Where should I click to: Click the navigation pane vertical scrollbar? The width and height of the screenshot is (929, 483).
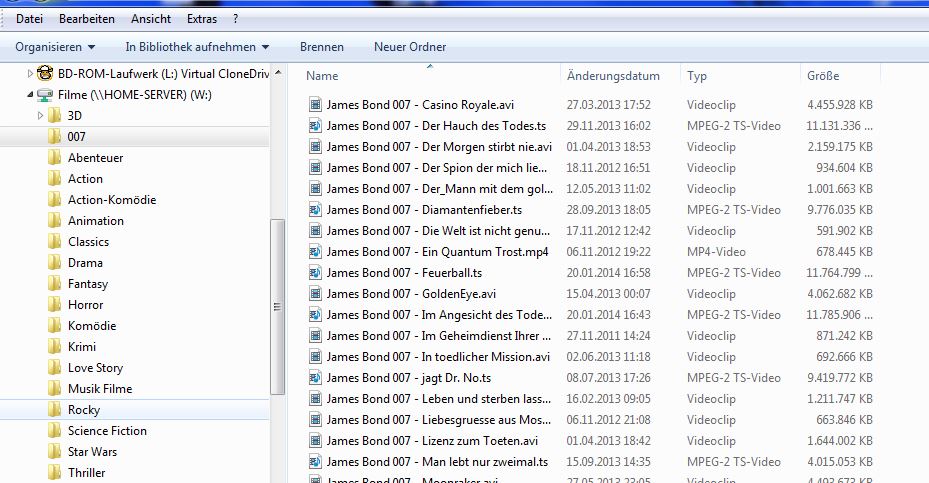click(278, 300)
